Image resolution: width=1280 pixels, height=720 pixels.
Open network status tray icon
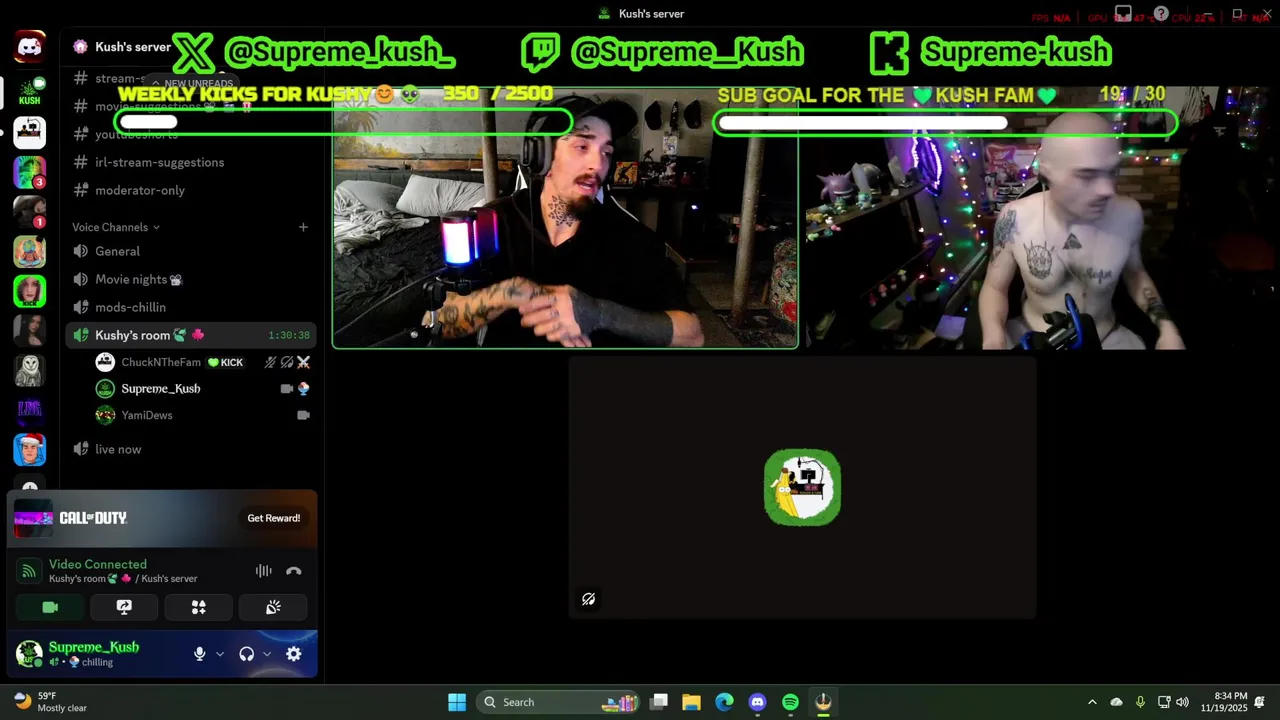pyautogui.click(x=1163, y=702)
